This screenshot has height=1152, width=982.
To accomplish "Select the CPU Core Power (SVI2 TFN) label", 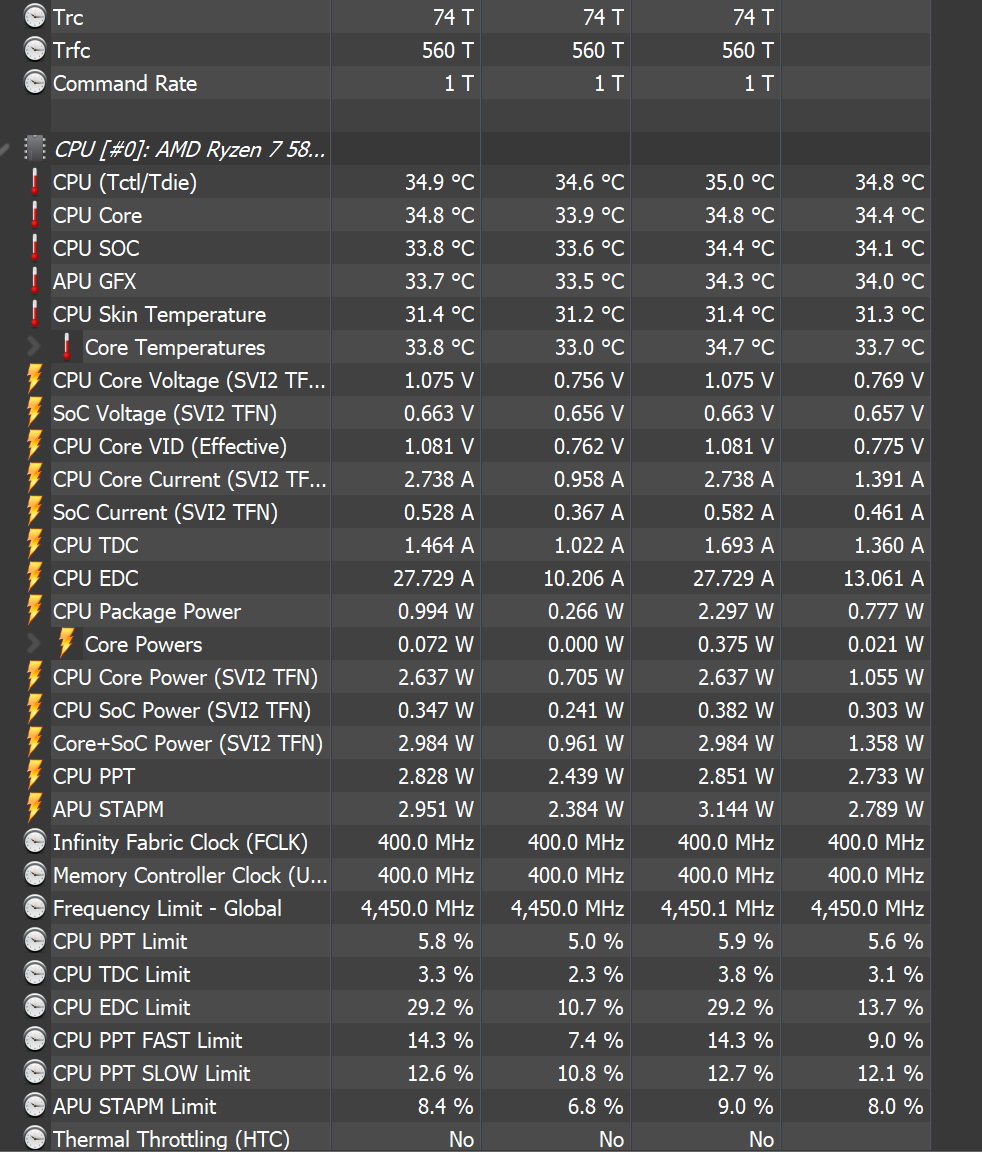I will pos(185,677).
